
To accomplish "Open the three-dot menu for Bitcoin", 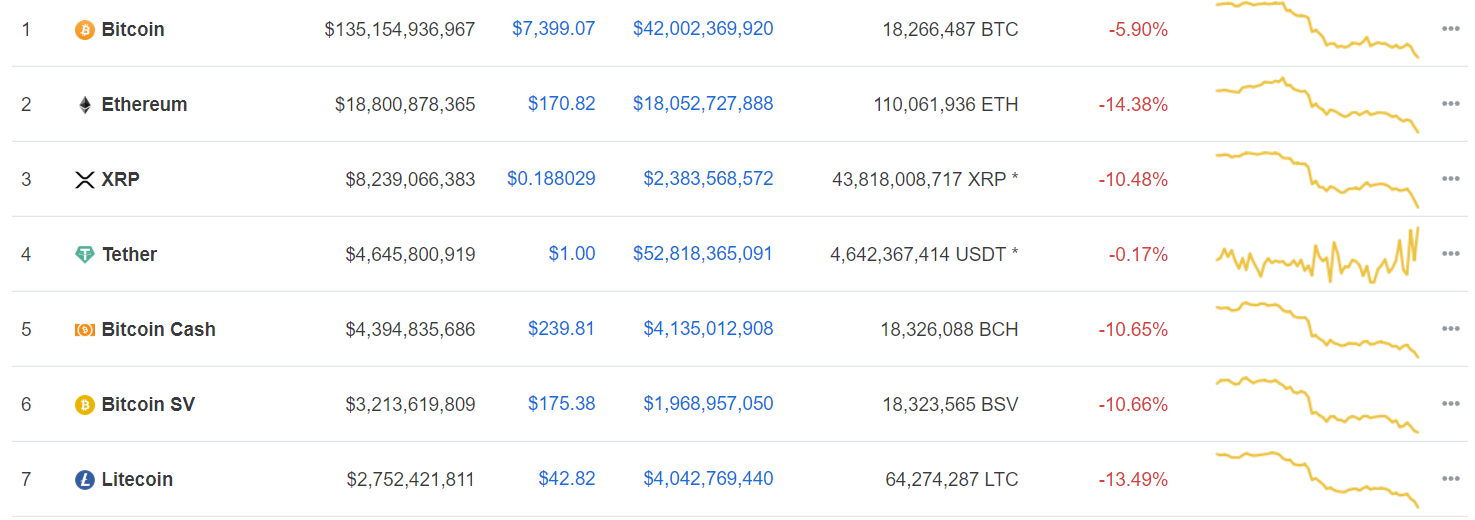I will pos(1451,29).
